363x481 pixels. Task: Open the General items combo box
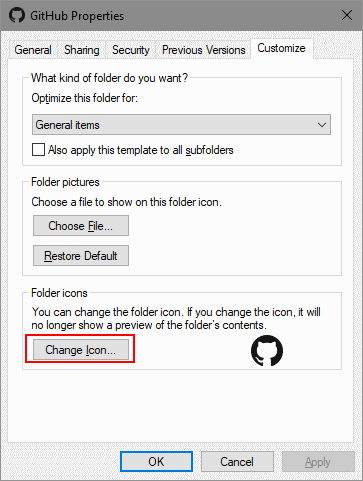[181, 125]
